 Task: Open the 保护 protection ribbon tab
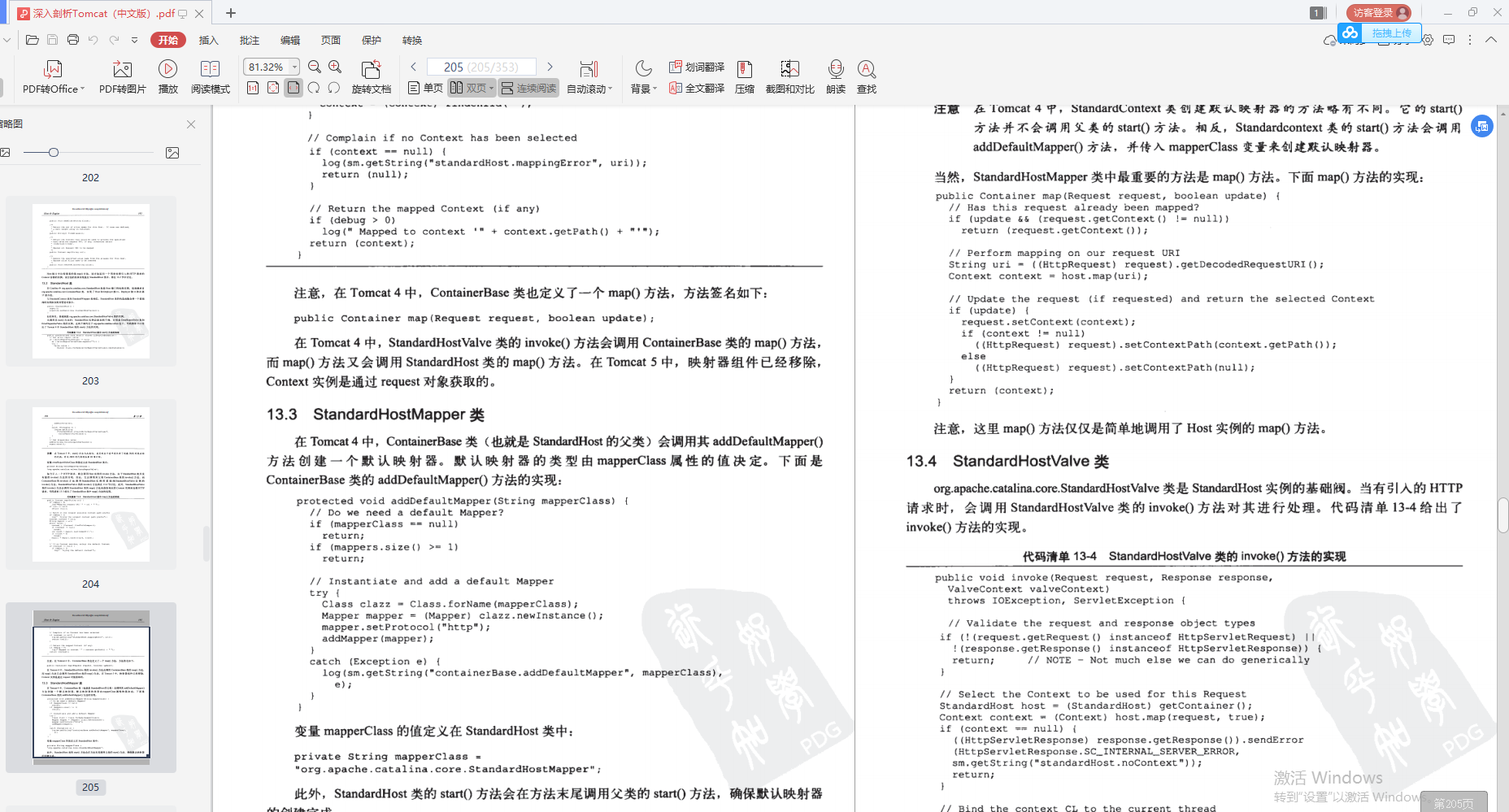coord(371,39)
